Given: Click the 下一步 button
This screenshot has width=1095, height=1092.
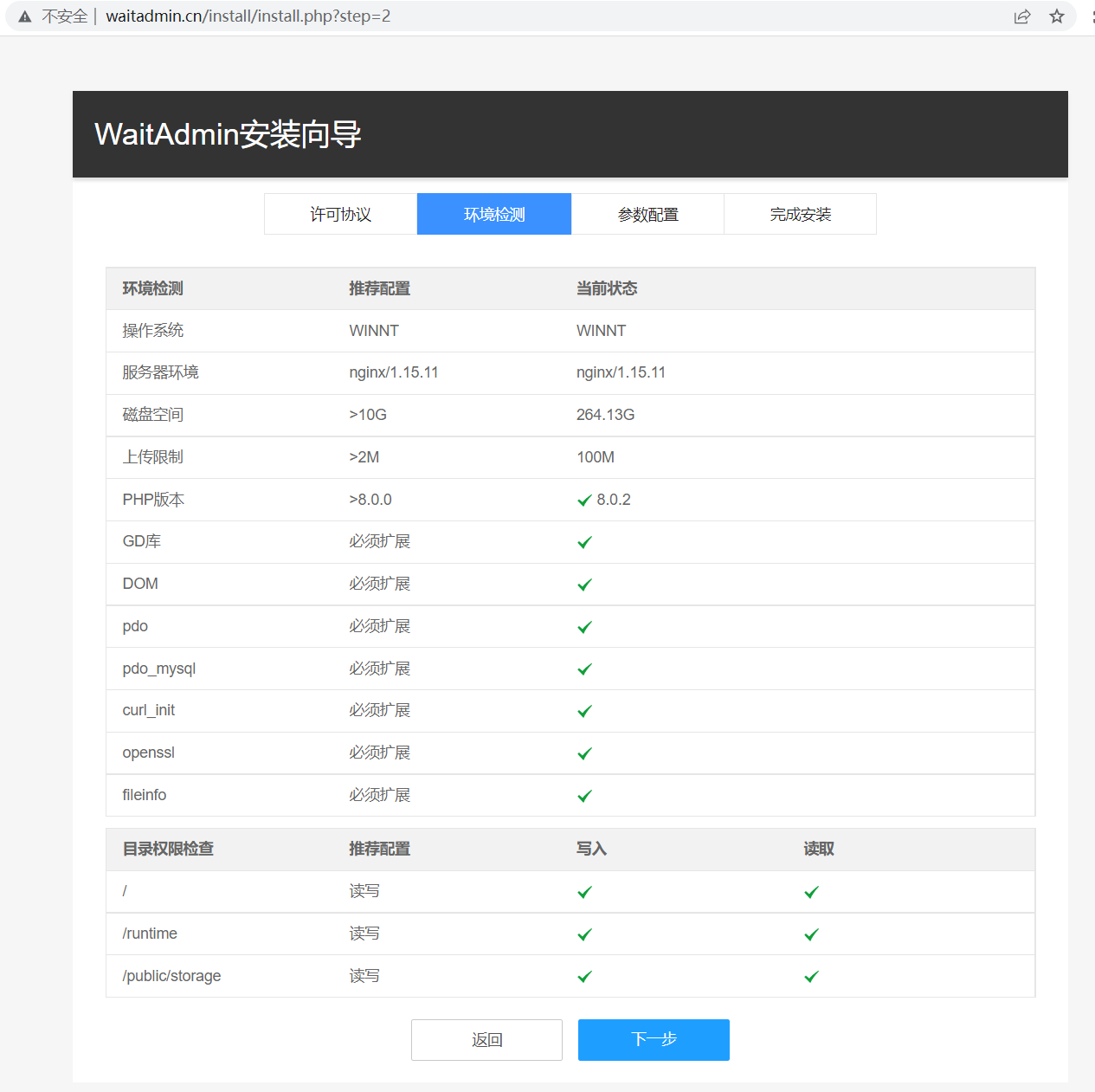Looking at the screenshot, I should click(x=654, y=1040).
